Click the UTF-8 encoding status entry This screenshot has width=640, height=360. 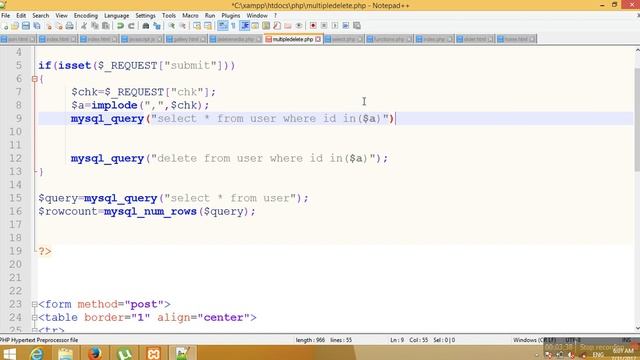tap(573, 340)
